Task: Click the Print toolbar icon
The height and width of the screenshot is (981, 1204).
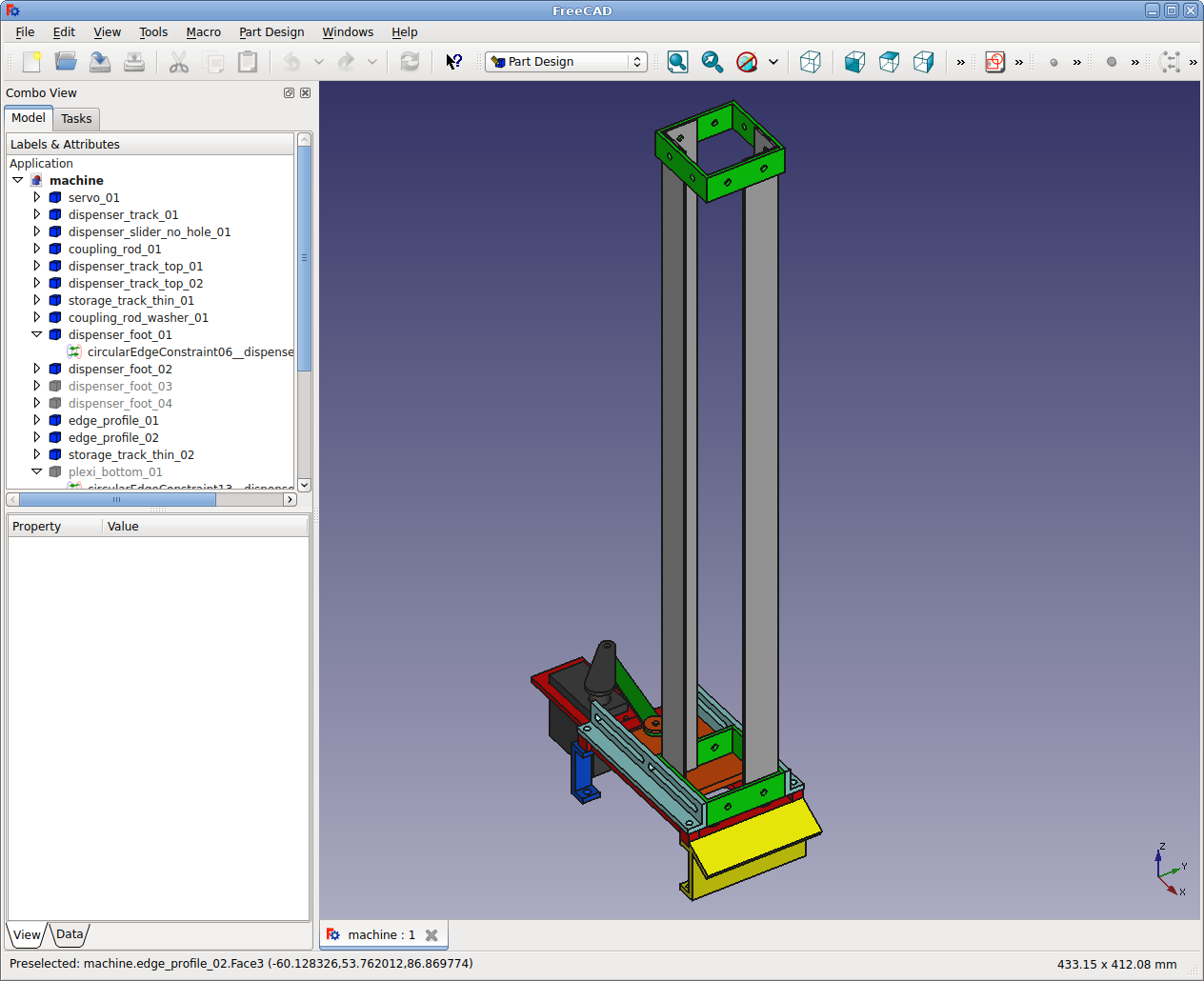Action: 134,62
